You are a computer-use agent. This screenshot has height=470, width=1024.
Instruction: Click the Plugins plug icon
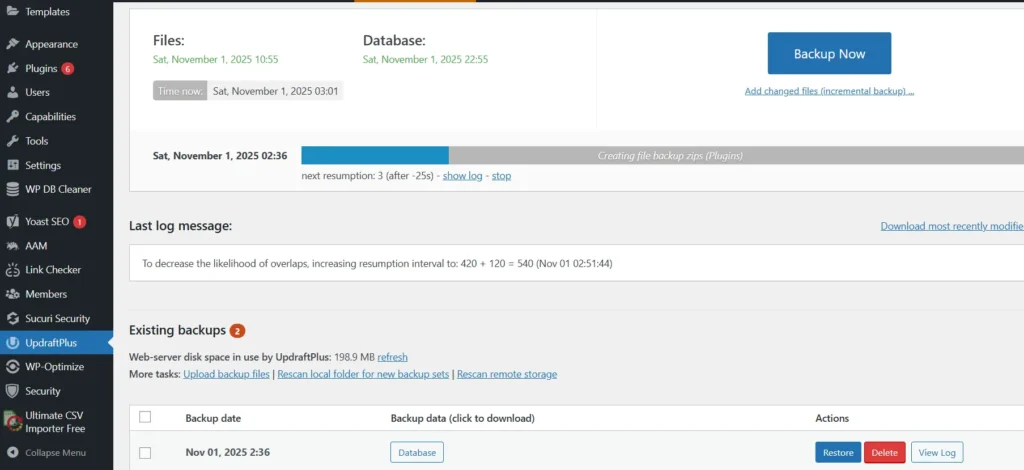click(x=12, y=69)
